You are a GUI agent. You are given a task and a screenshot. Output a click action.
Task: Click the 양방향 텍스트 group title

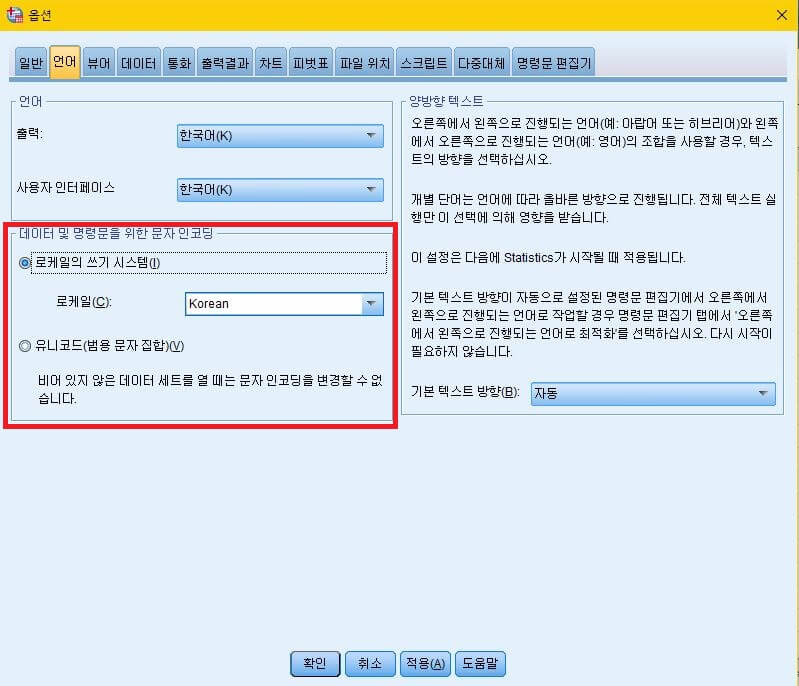[446, 101]
